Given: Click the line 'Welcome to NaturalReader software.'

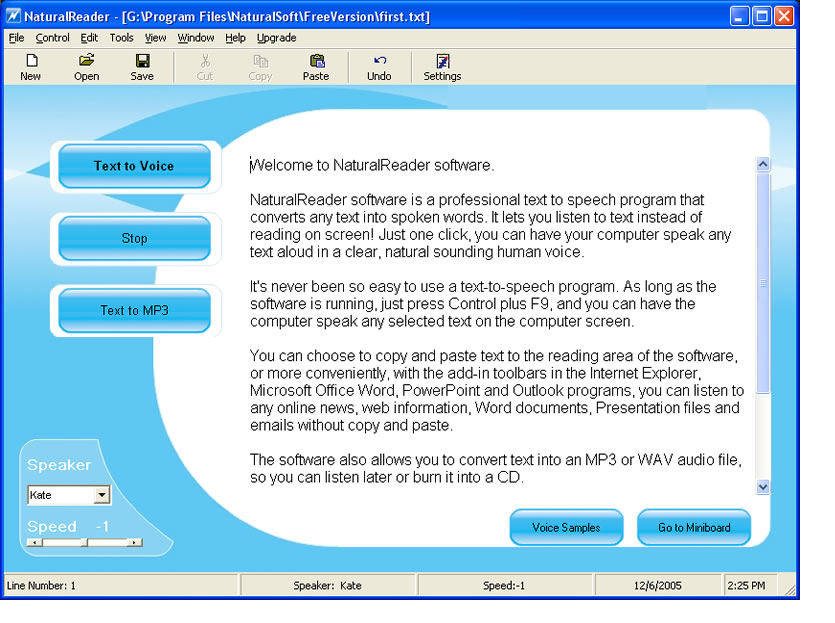Looking at the screenshot, I should pos(372,165).
